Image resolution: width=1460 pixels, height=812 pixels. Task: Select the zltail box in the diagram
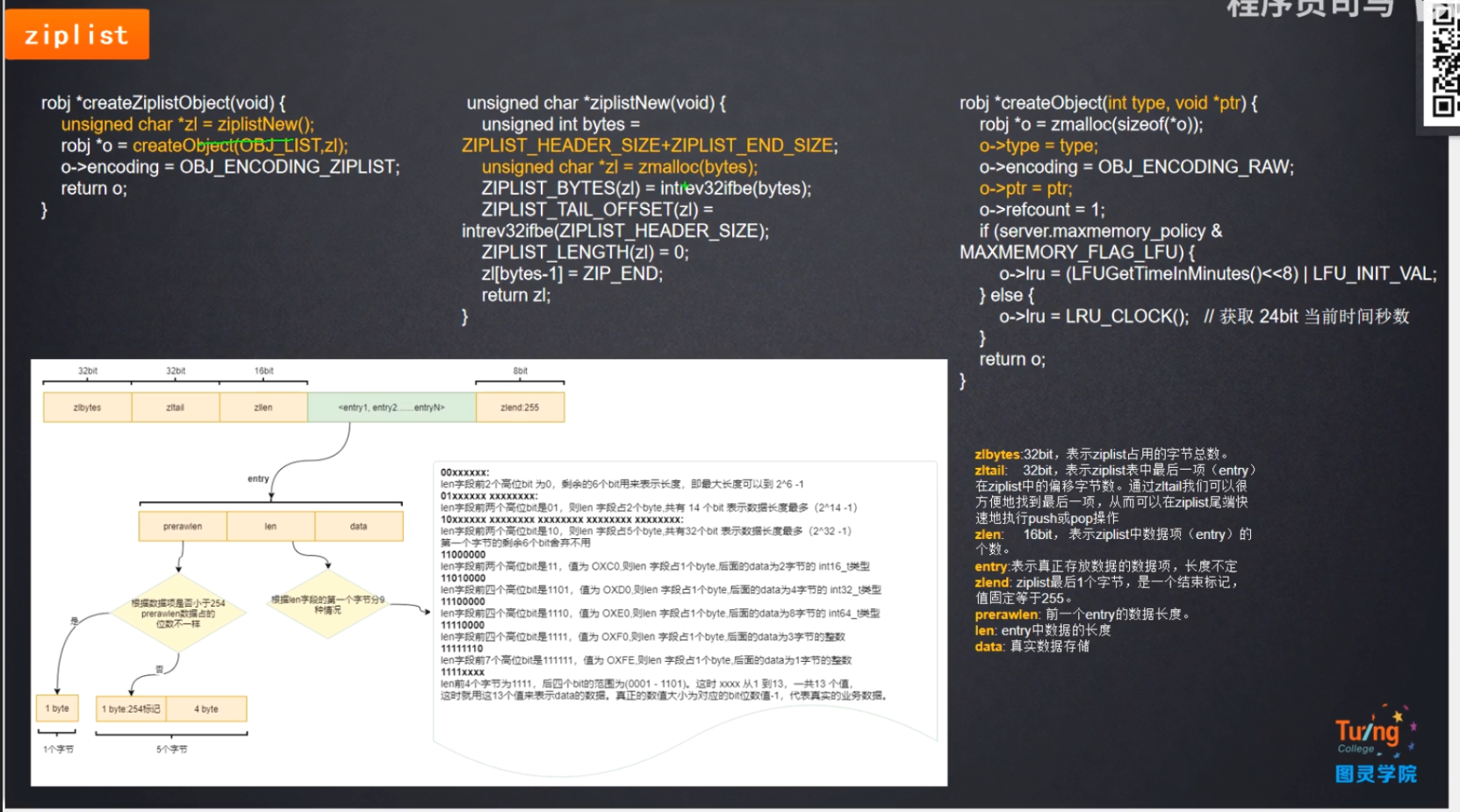point(176,407)
